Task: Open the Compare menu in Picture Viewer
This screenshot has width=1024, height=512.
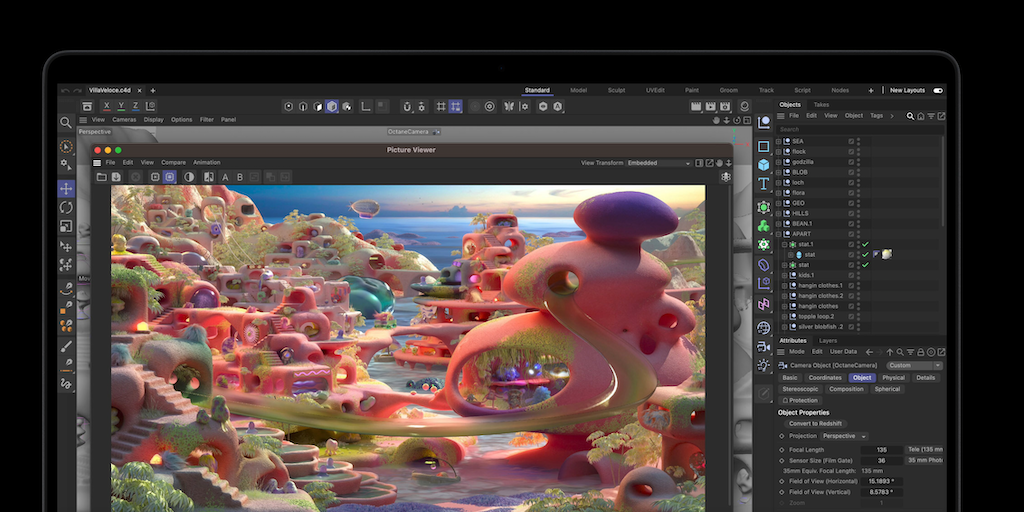Action: [x=173, y=162]
